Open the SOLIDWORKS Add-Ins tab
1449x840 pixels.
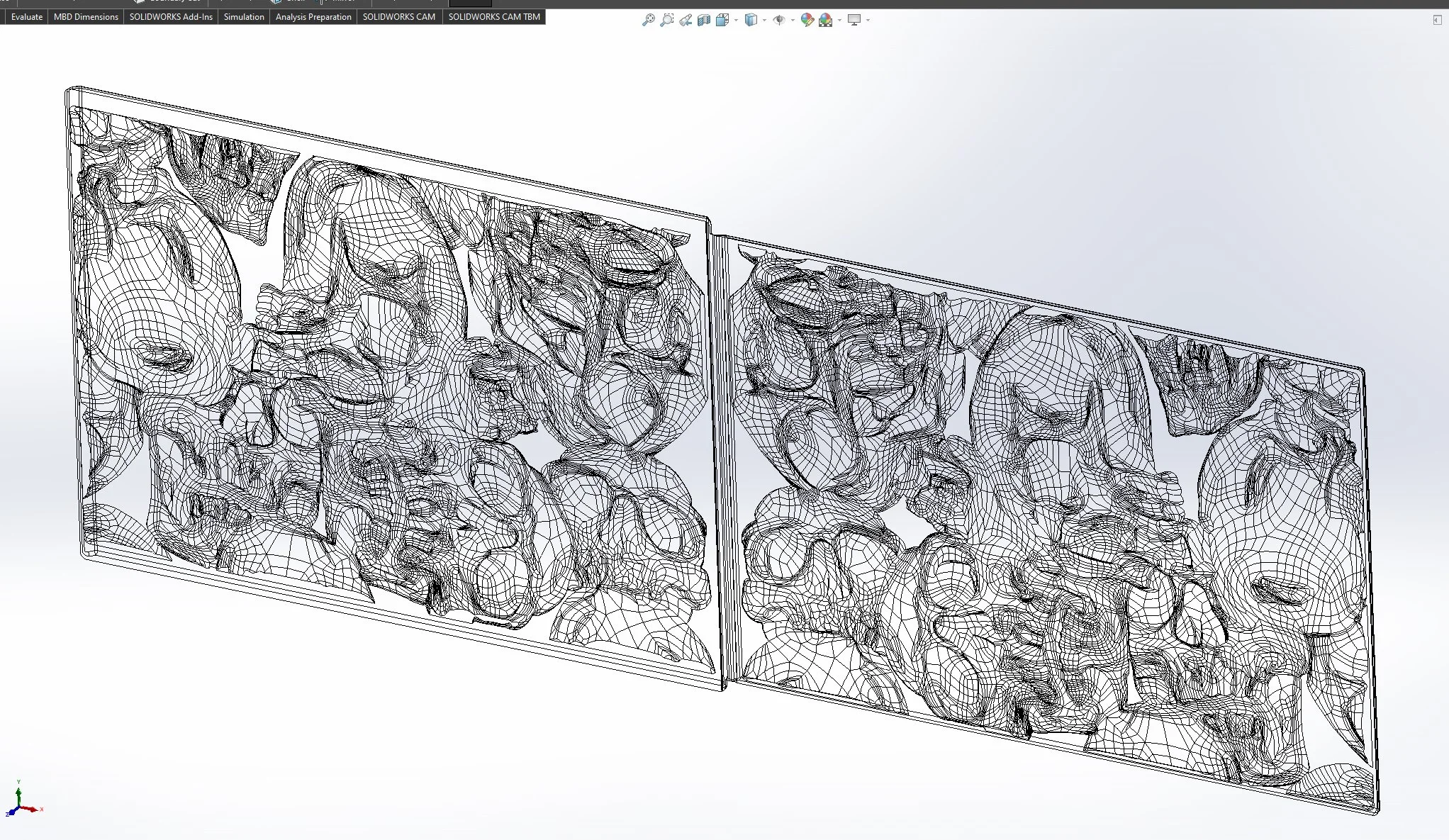coord(171,16)
